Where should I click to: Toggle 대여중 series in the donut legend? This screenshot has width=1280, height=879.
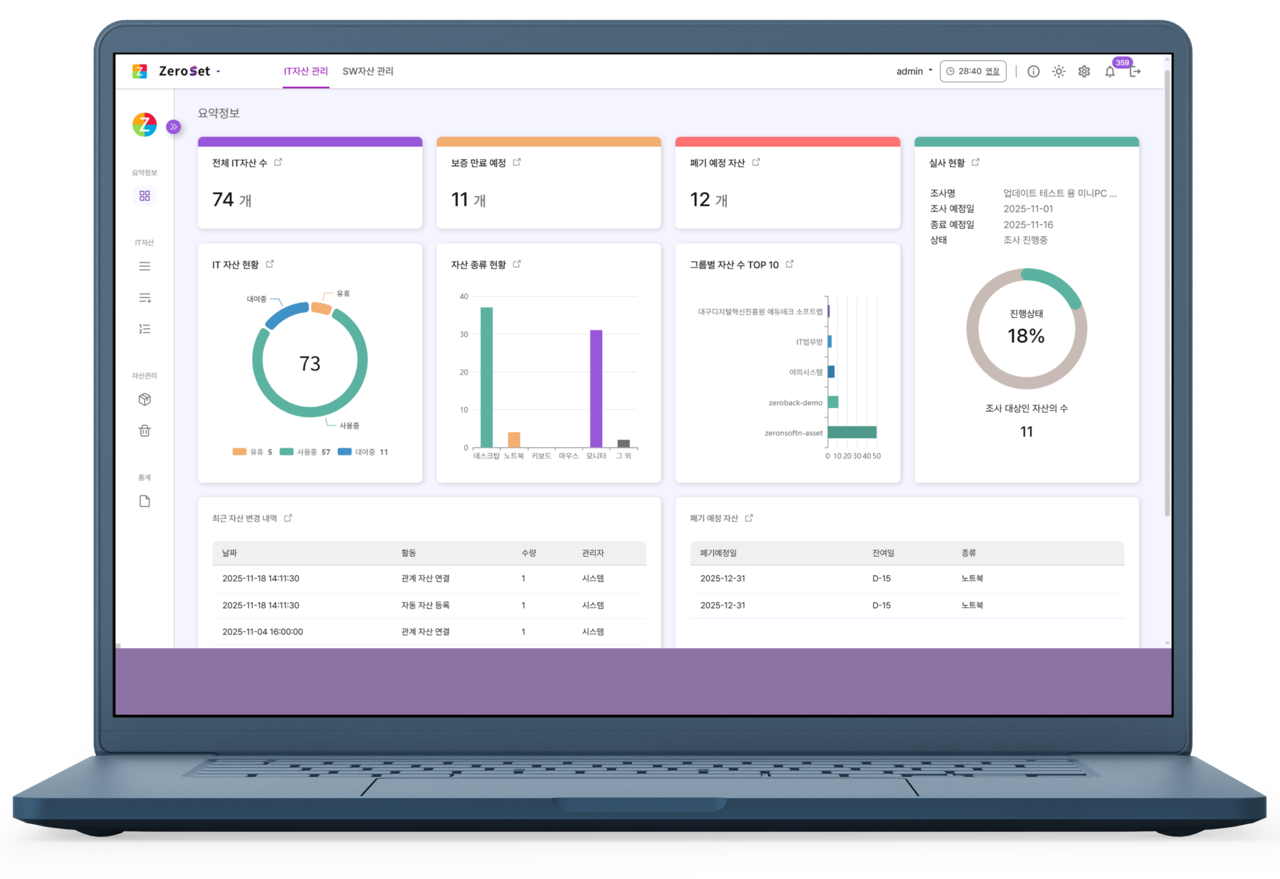[363, 452]
